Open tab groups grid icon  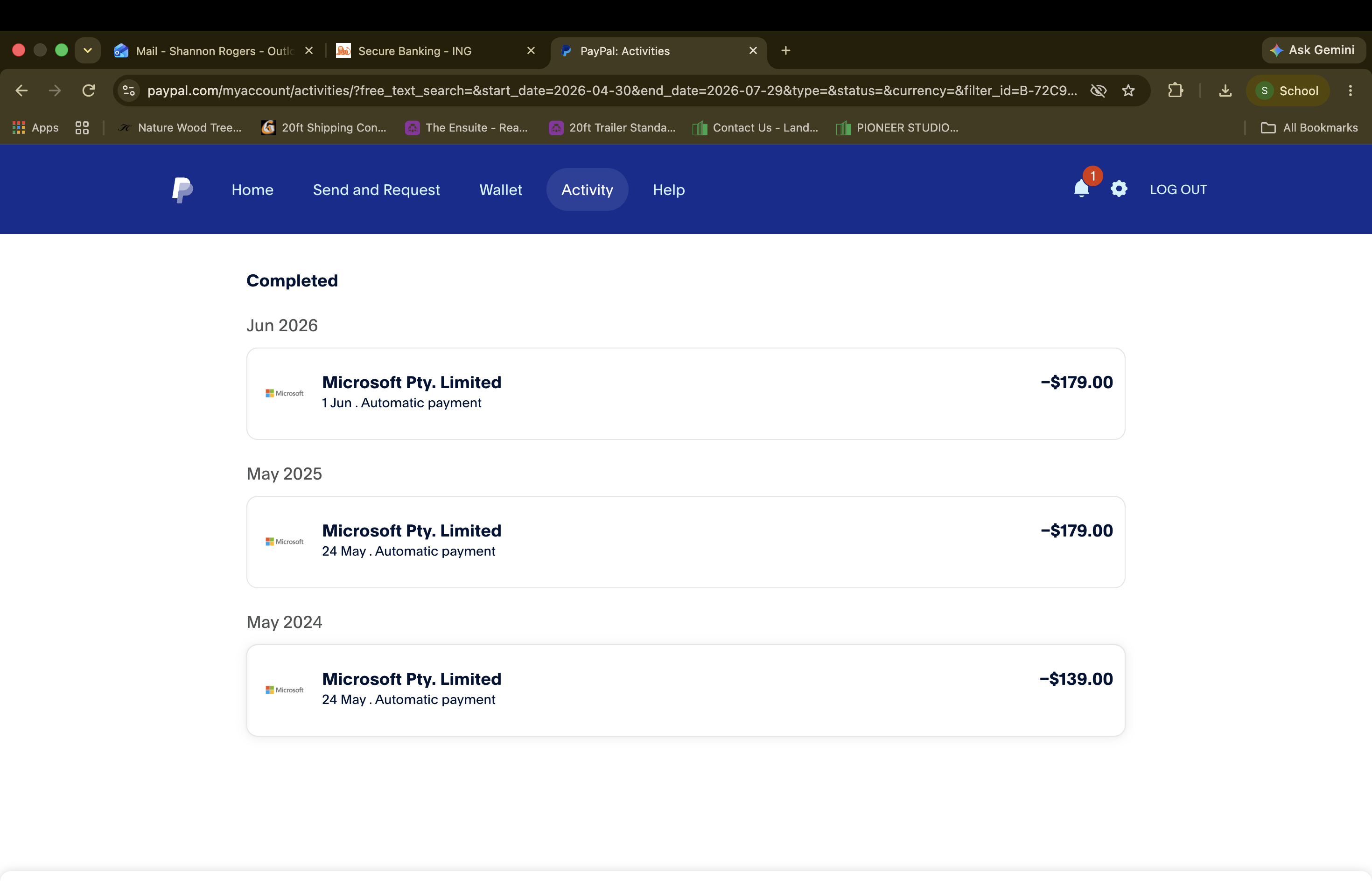(x=82, y=127)
